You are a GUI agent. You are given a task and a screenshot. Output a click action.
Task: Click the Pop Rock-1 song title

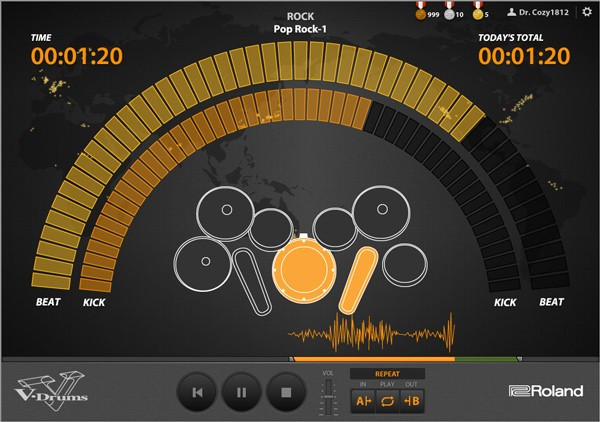click(x=300, y=29)
